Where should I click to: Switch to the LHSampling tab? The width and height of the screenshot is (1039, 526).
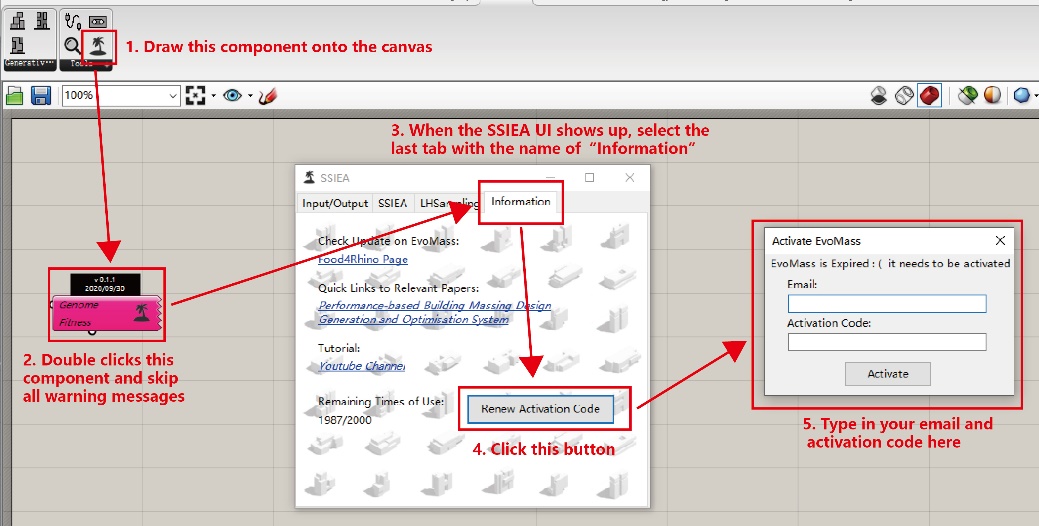coord(447,203)
